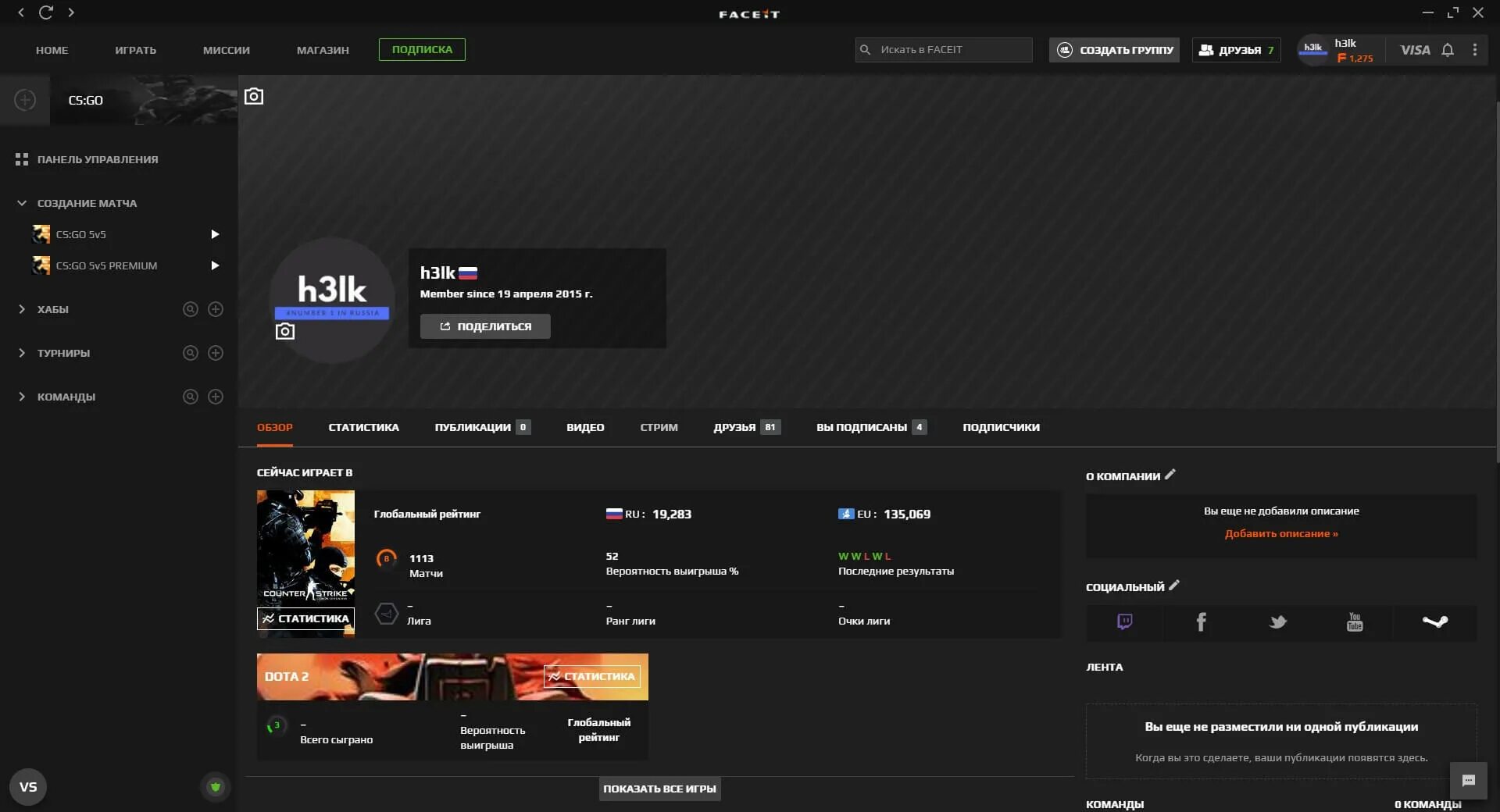Open the VS button
The image size is (1500, 812).
(x=28, y=787)
